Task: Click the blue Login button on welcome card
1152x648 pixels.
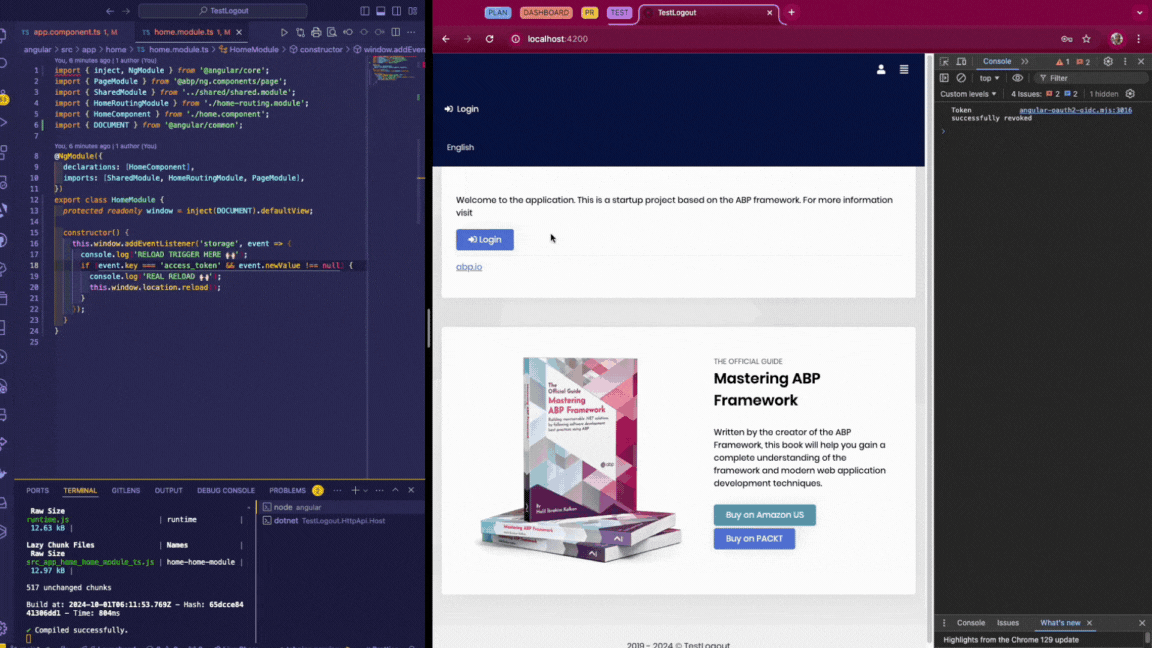Action: (484, 240)
